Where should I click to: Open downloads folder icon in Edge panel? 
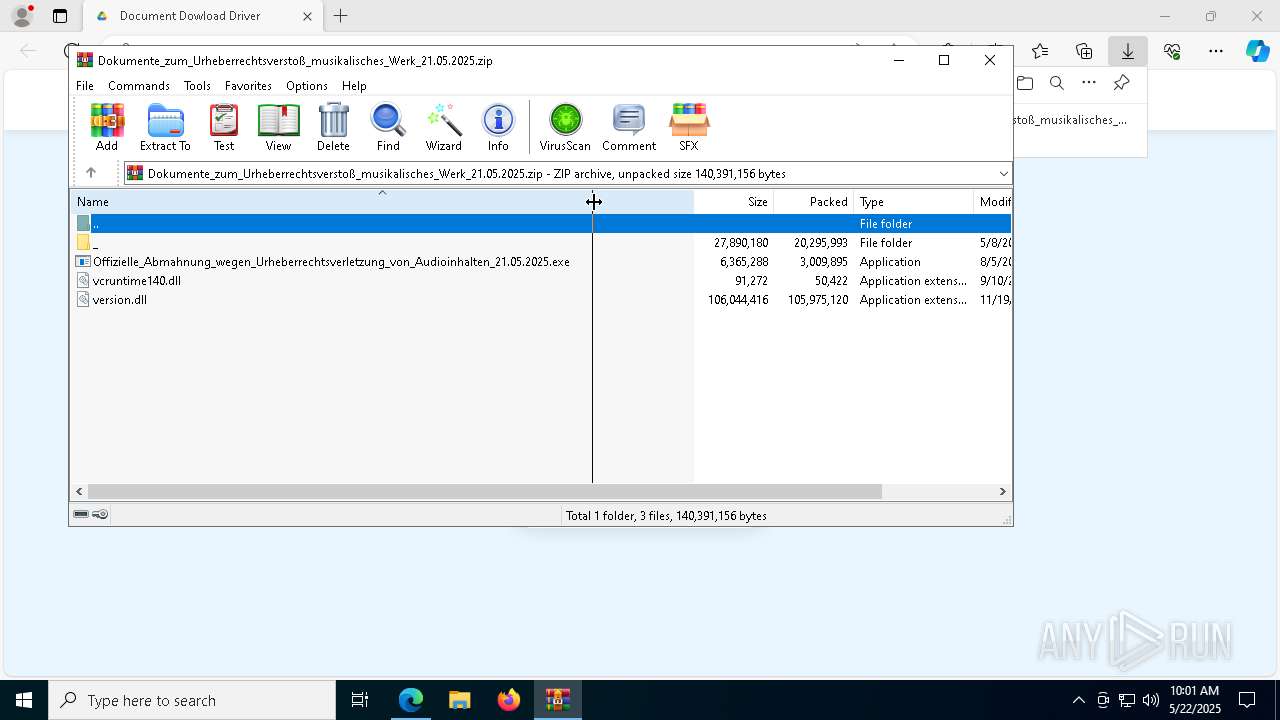(x=1025, y=83)
